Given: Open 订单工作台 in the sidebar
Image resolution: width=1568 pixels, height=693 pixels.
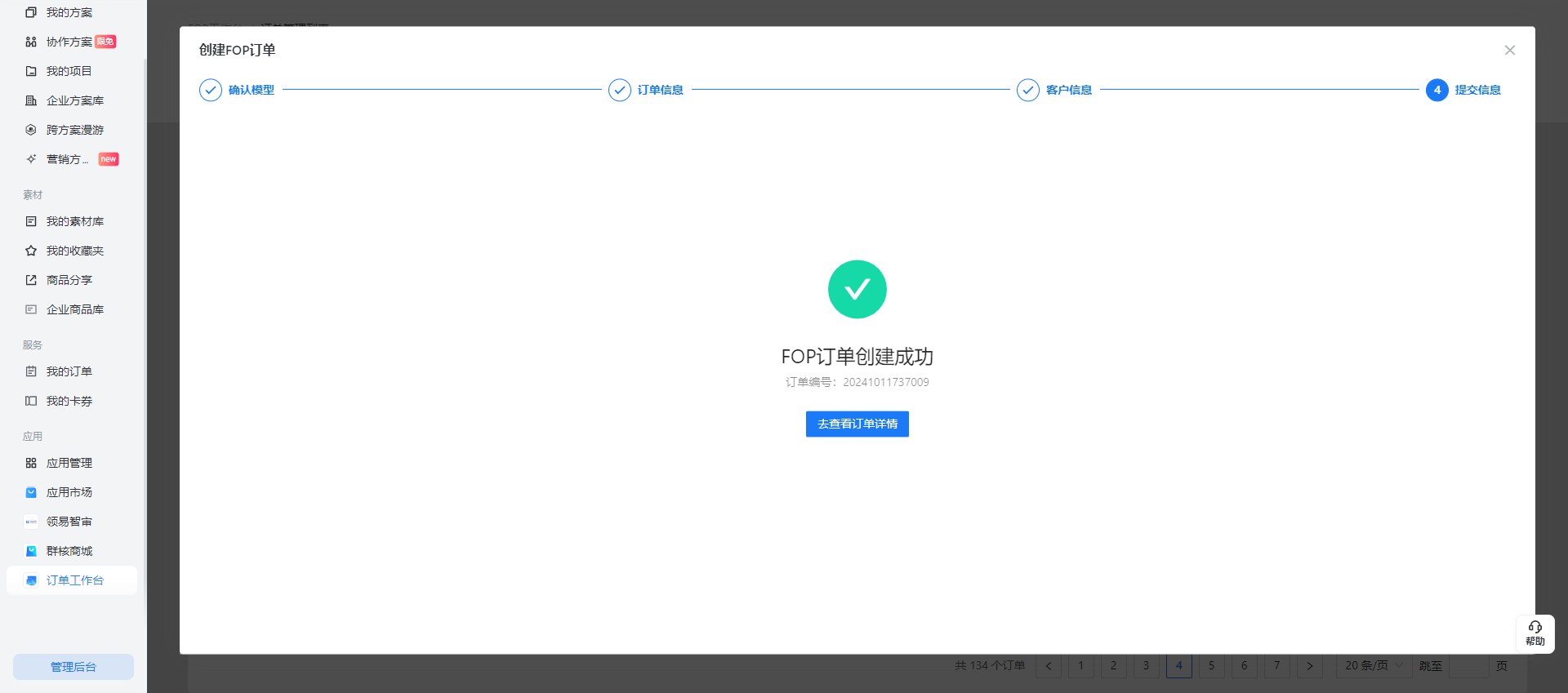Looking at the screenshot, I should tap(74, 580).
